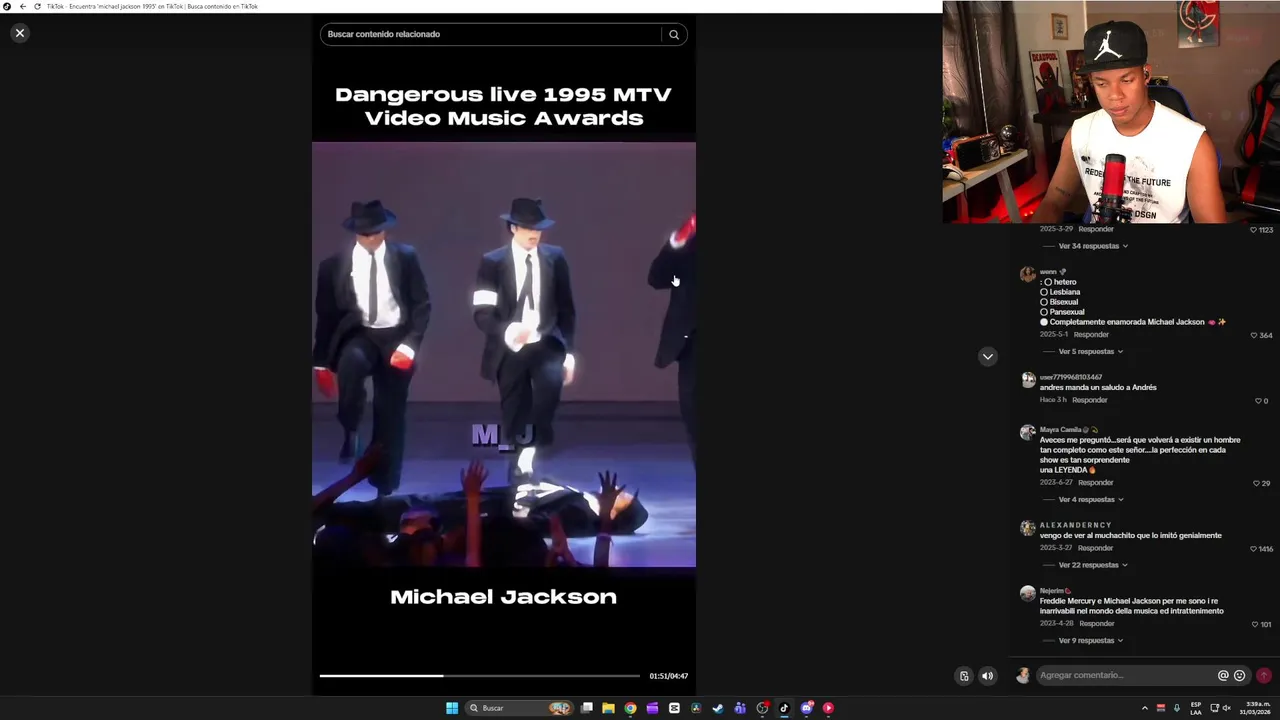Click the microphone icon in system tray
Screen dimensions: 1280x720
(x=1177, y=708)
